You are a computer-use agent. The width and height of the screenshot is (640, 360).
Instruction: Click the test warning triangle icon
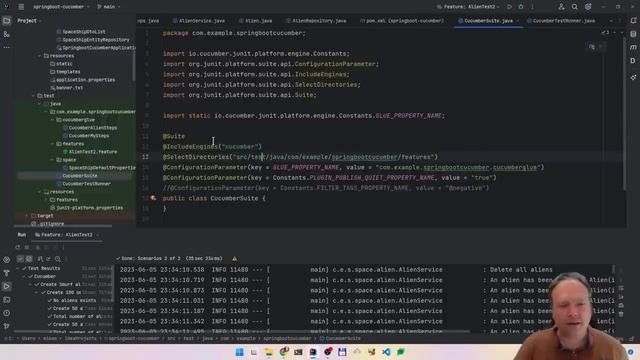tap(234, 259)
